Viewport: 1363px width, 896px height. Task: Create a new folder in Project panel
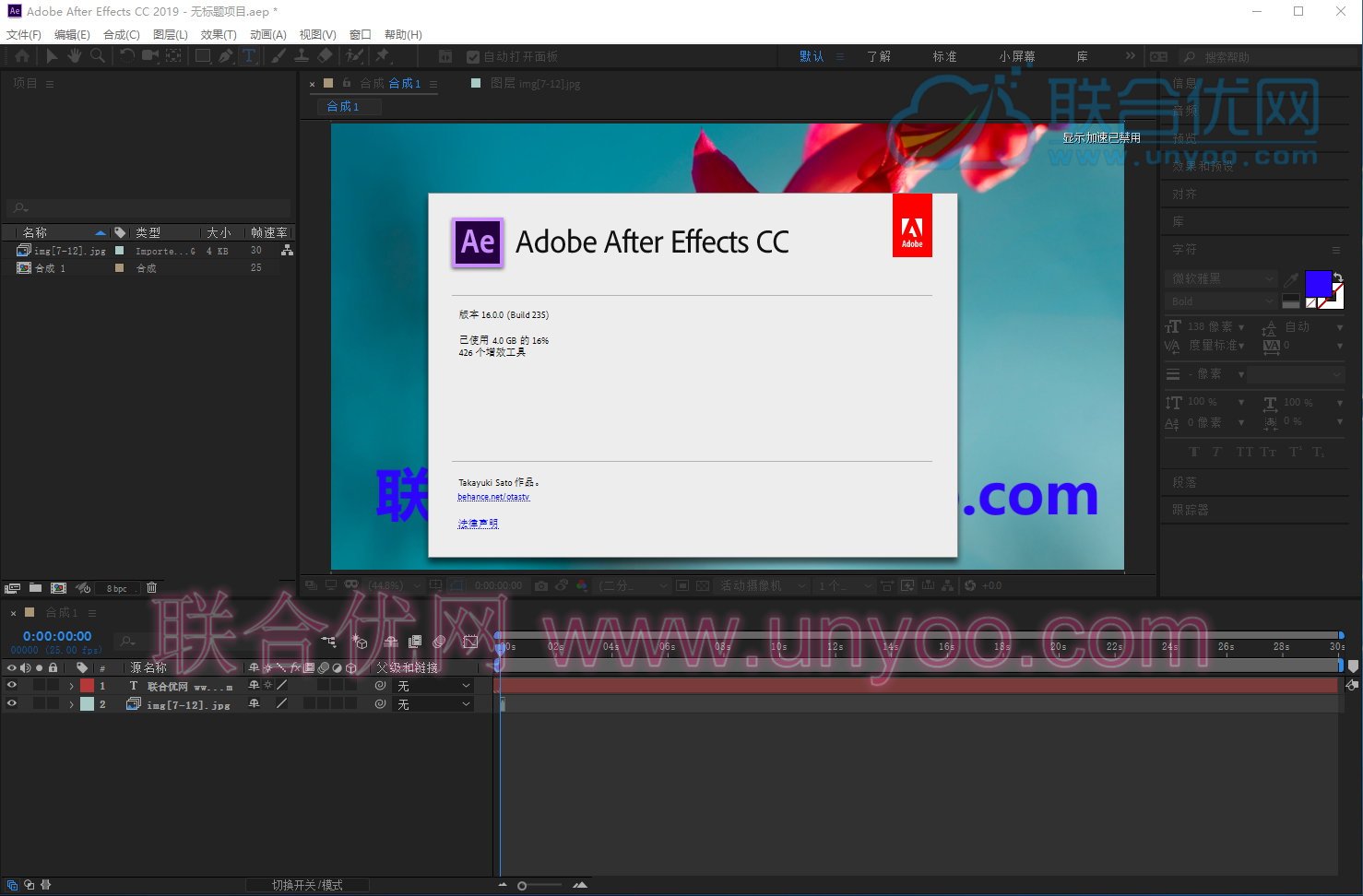[x=35, y=588]
